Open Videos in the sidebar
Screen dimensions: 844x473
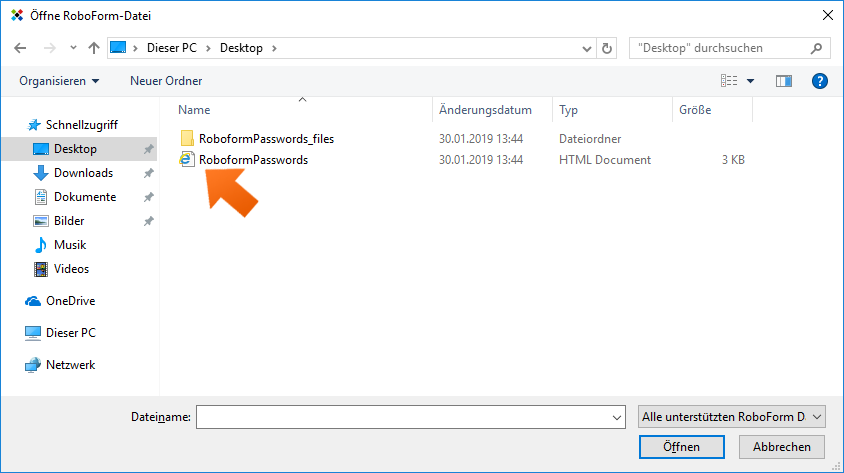click(x=71, y=269)
